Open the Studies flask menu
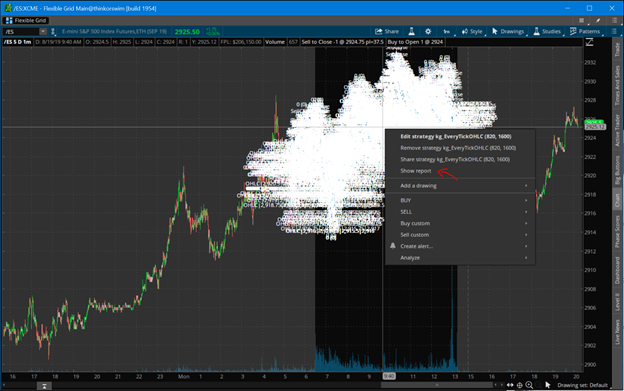 pyautogui.click(x=547, y=31)
